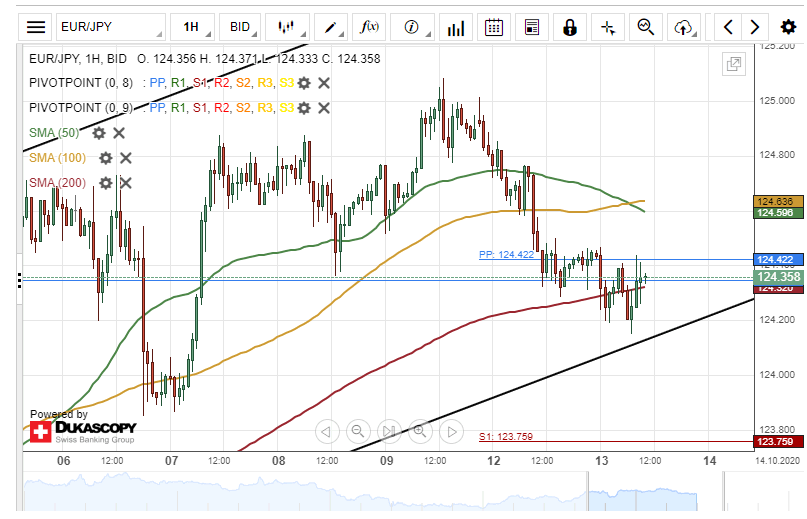Toggle the crosshair cursor tool
807x519 pixels.
(x=608, y=27)
